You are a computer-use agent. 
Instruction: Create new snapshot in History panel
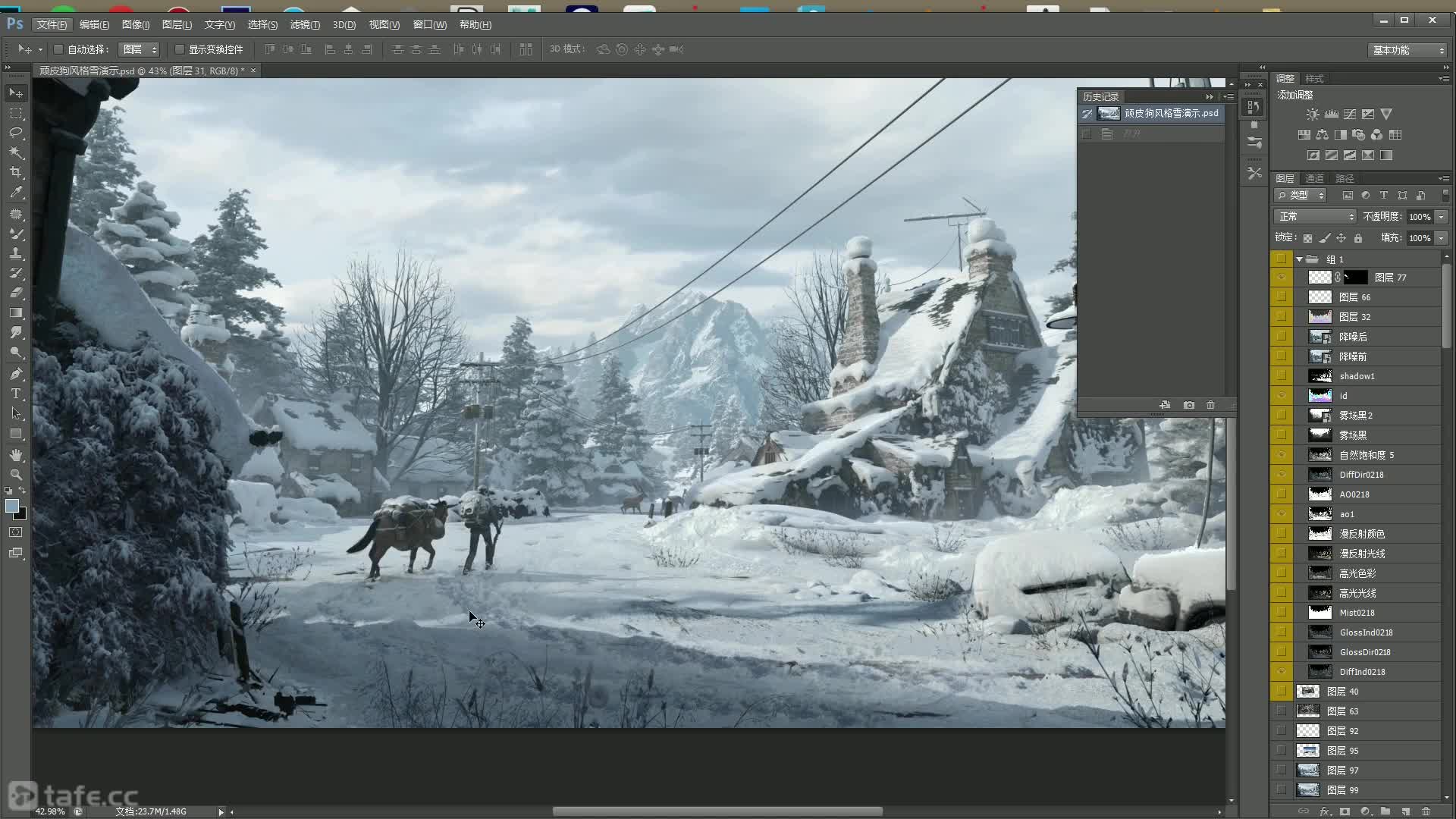click(1189, 405)
